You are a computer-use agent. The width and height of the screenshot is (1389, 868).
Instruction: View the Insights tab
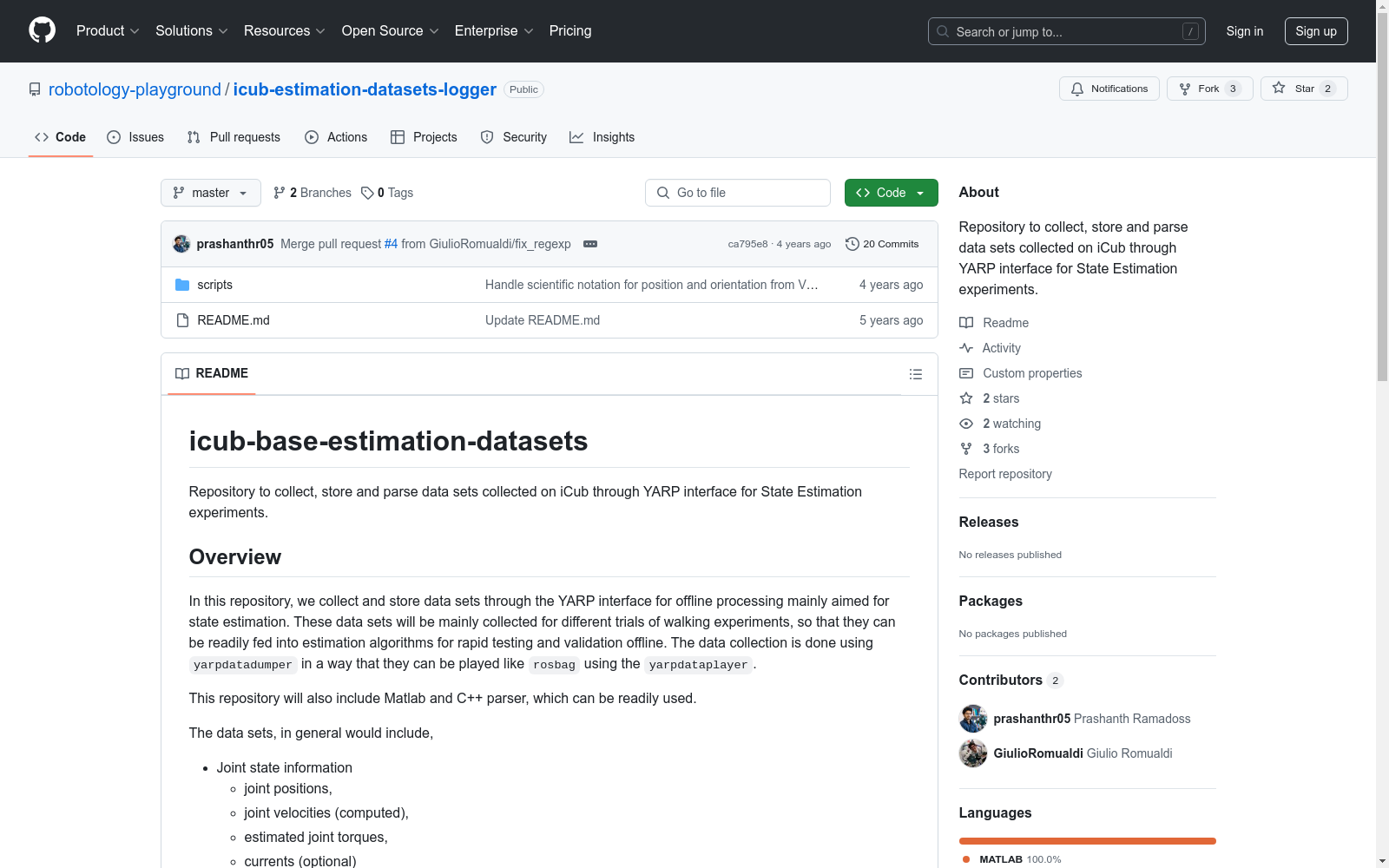click(602, 137)
